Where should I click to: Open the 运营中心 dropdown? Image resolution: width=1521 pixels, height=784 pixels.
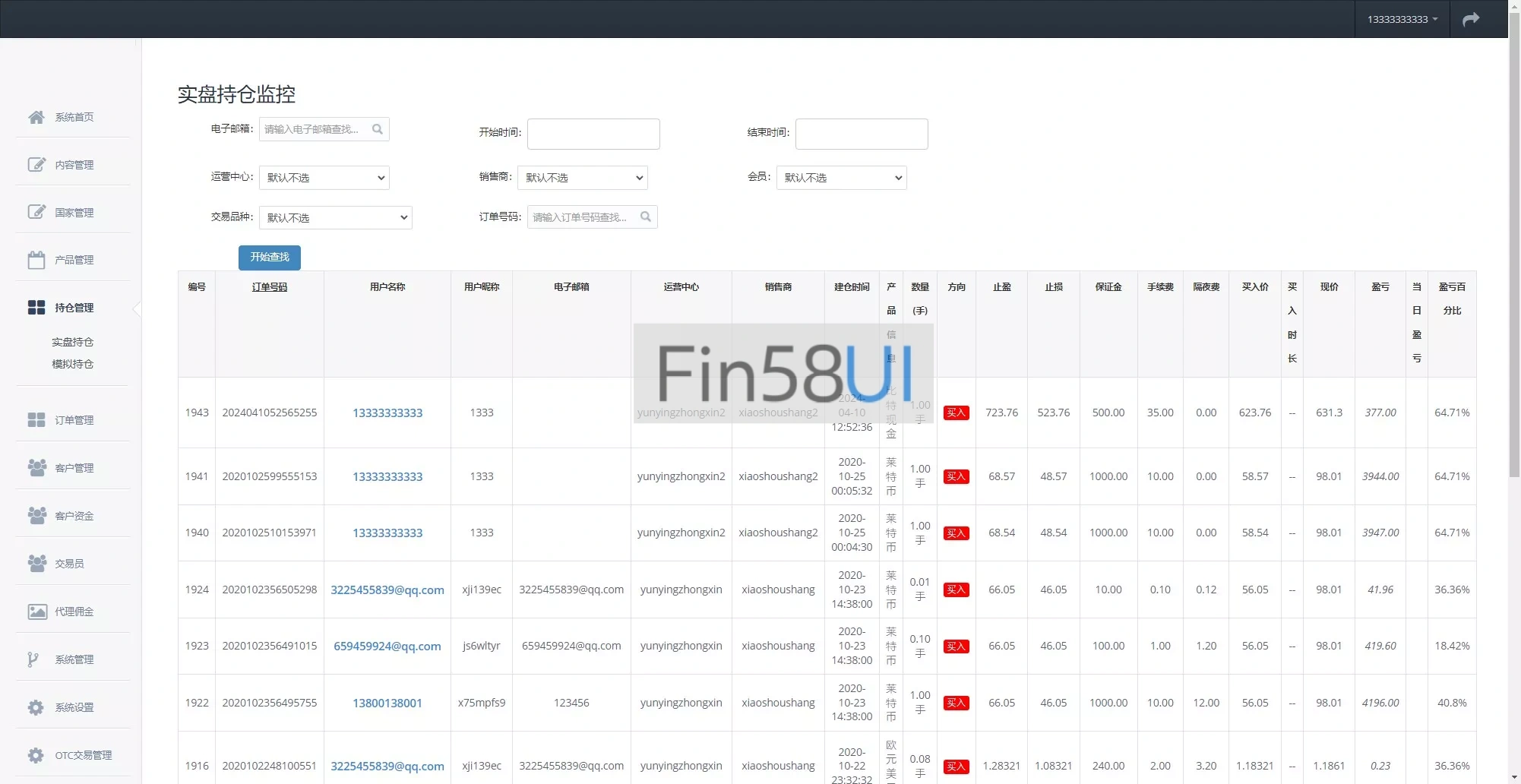coord(324,178)
